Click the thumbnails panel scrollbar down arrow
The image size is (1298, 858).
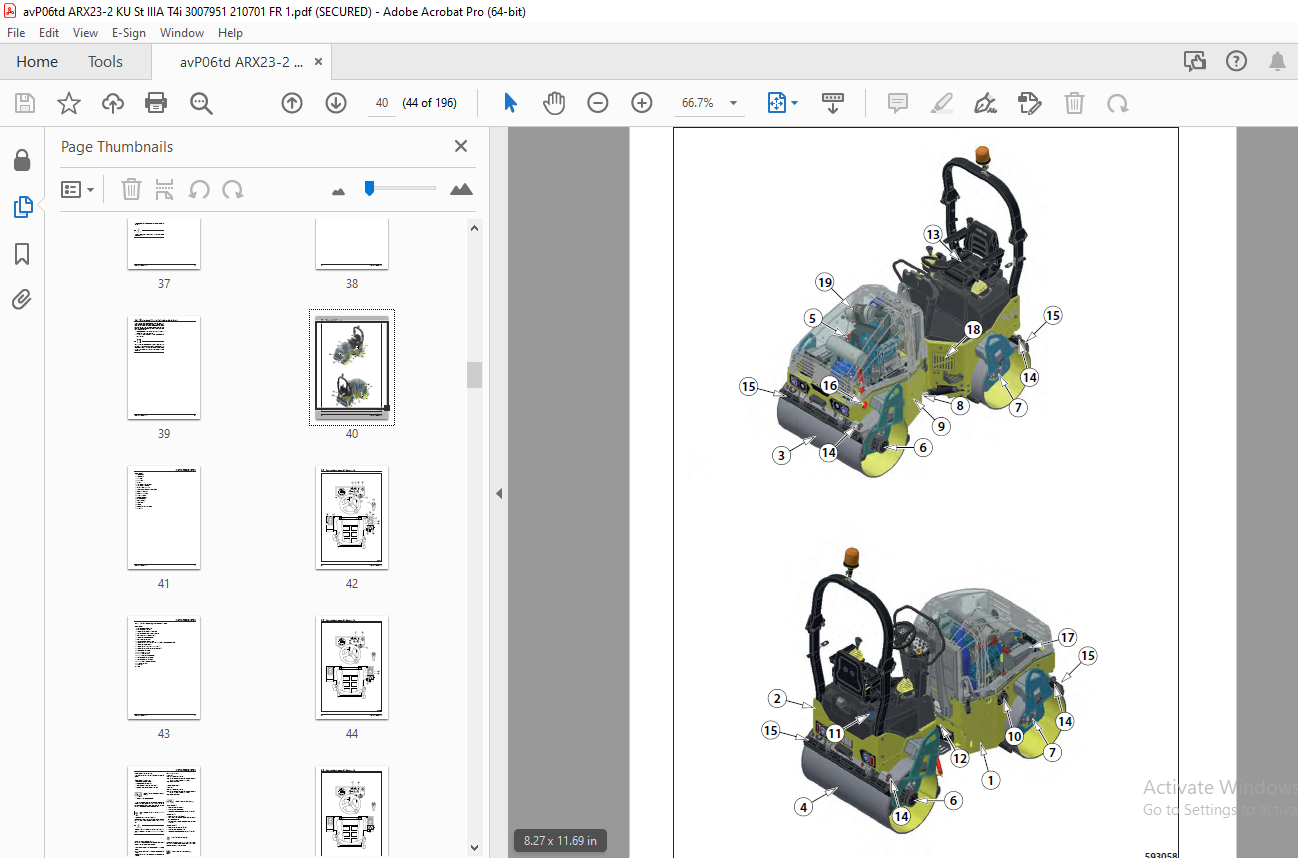475,849
